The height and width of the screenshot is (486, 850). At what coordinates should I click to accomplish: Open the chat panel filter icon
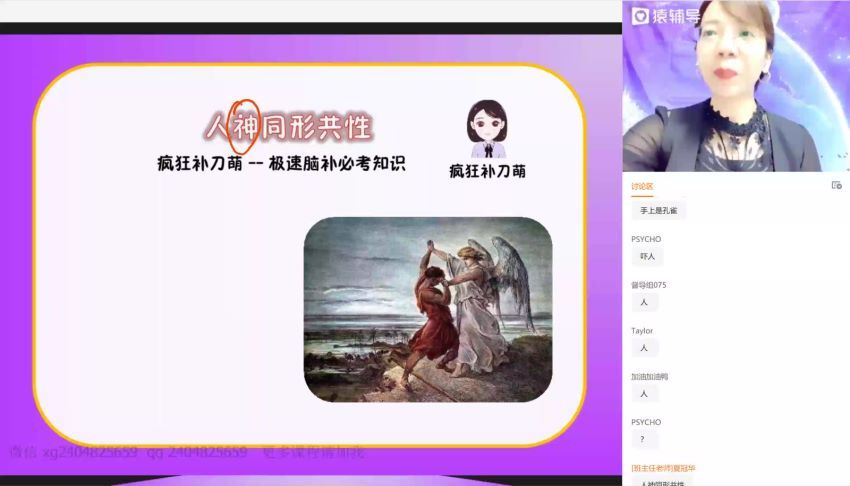point(836,185)
